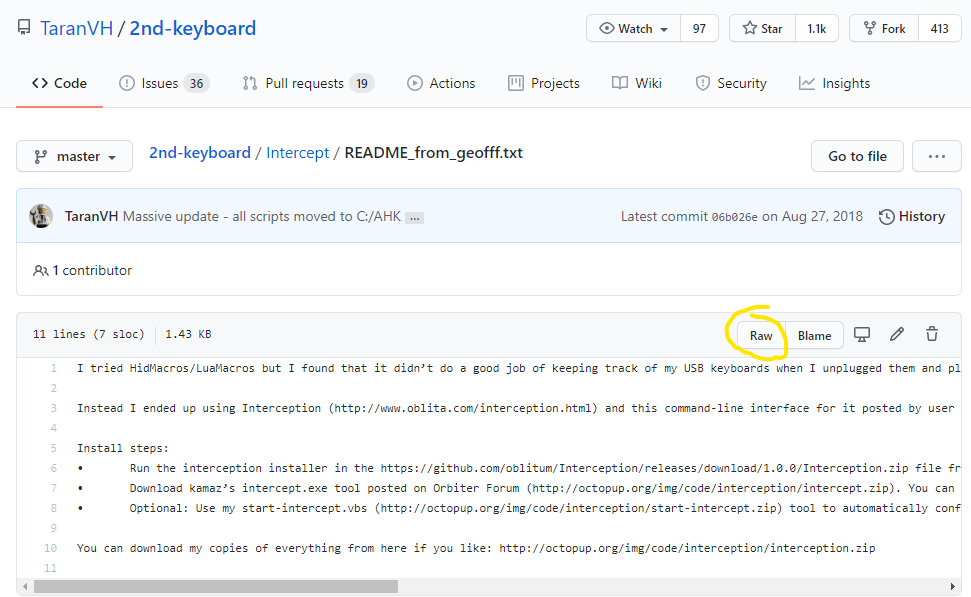
Task: Expand the master branch dropdown
Action: pyautogui.click(x=75, y=156)
